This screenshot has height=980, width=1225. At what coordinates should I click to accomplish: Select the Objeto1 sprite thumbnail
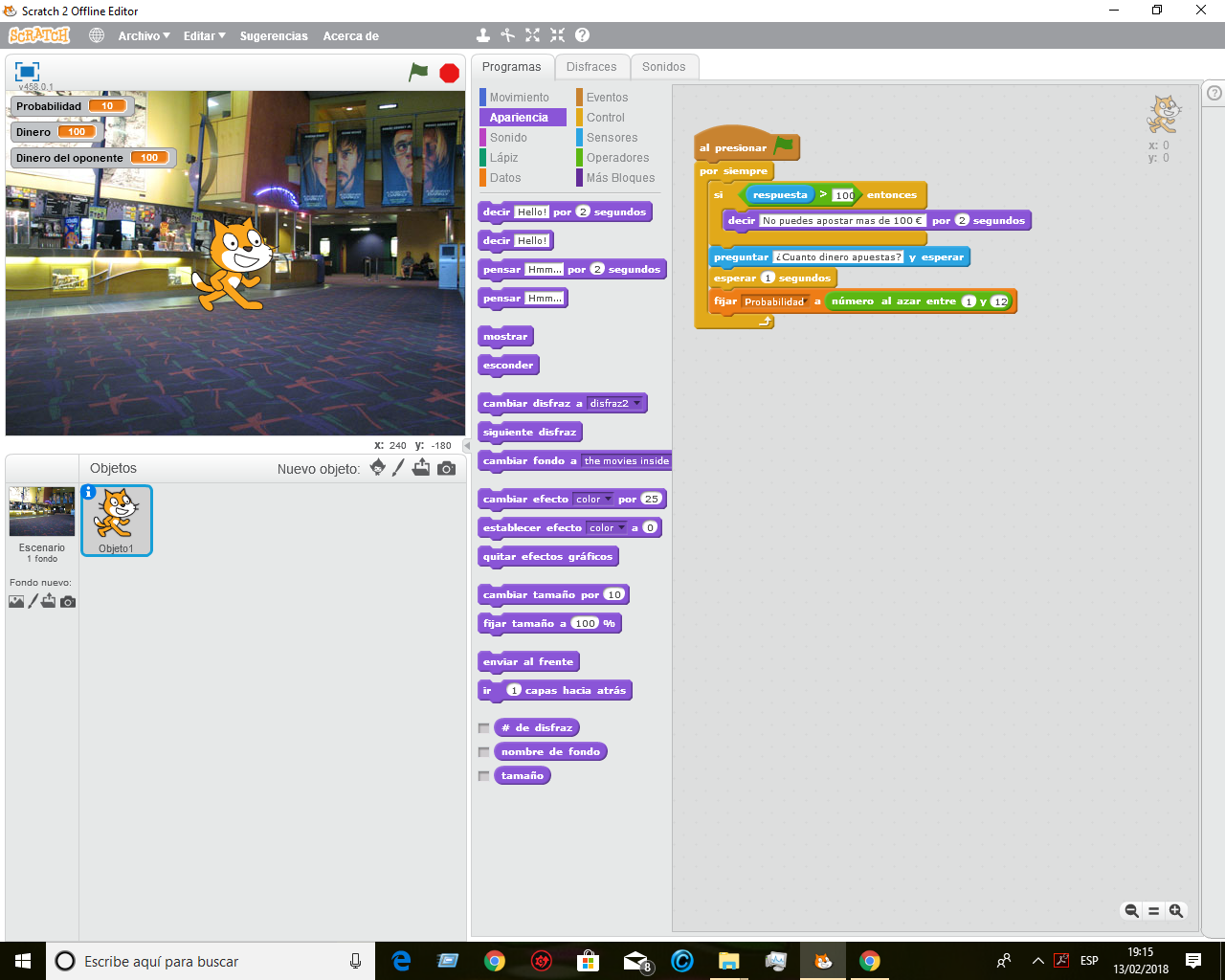coord(116,520)
